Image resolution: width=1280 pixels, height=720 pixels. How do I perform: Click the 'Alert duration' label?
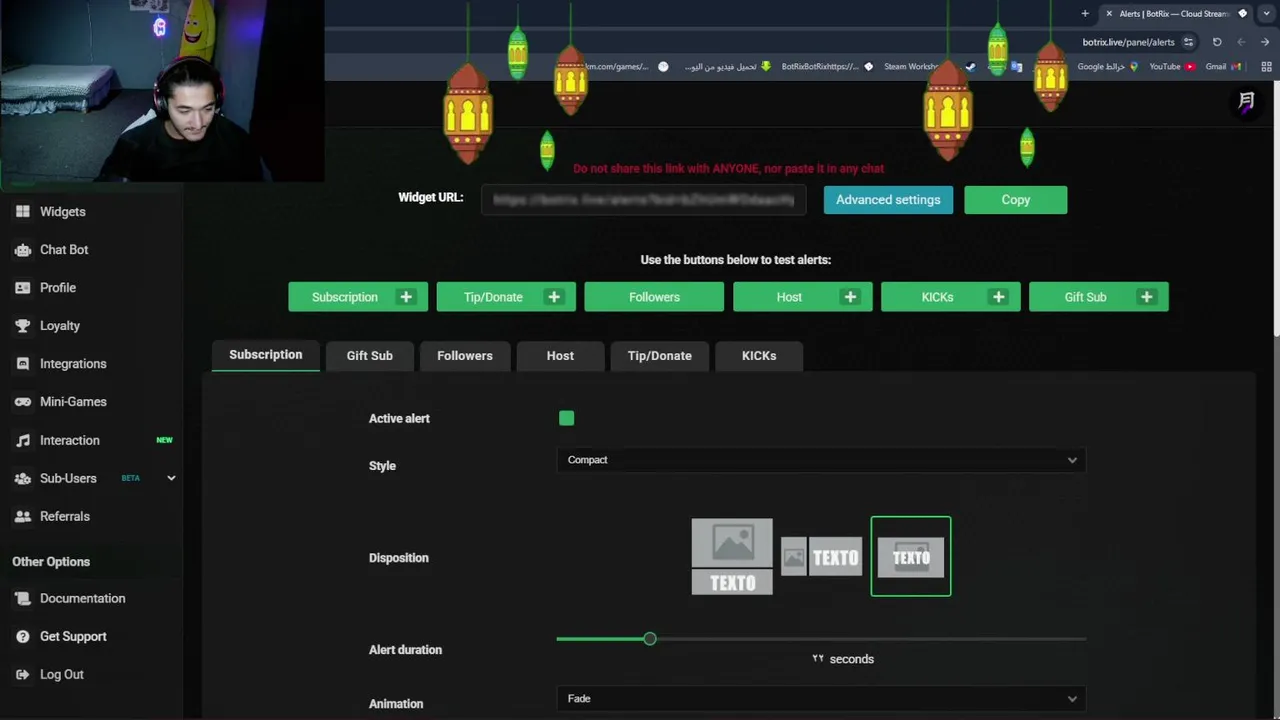point(405,650)
